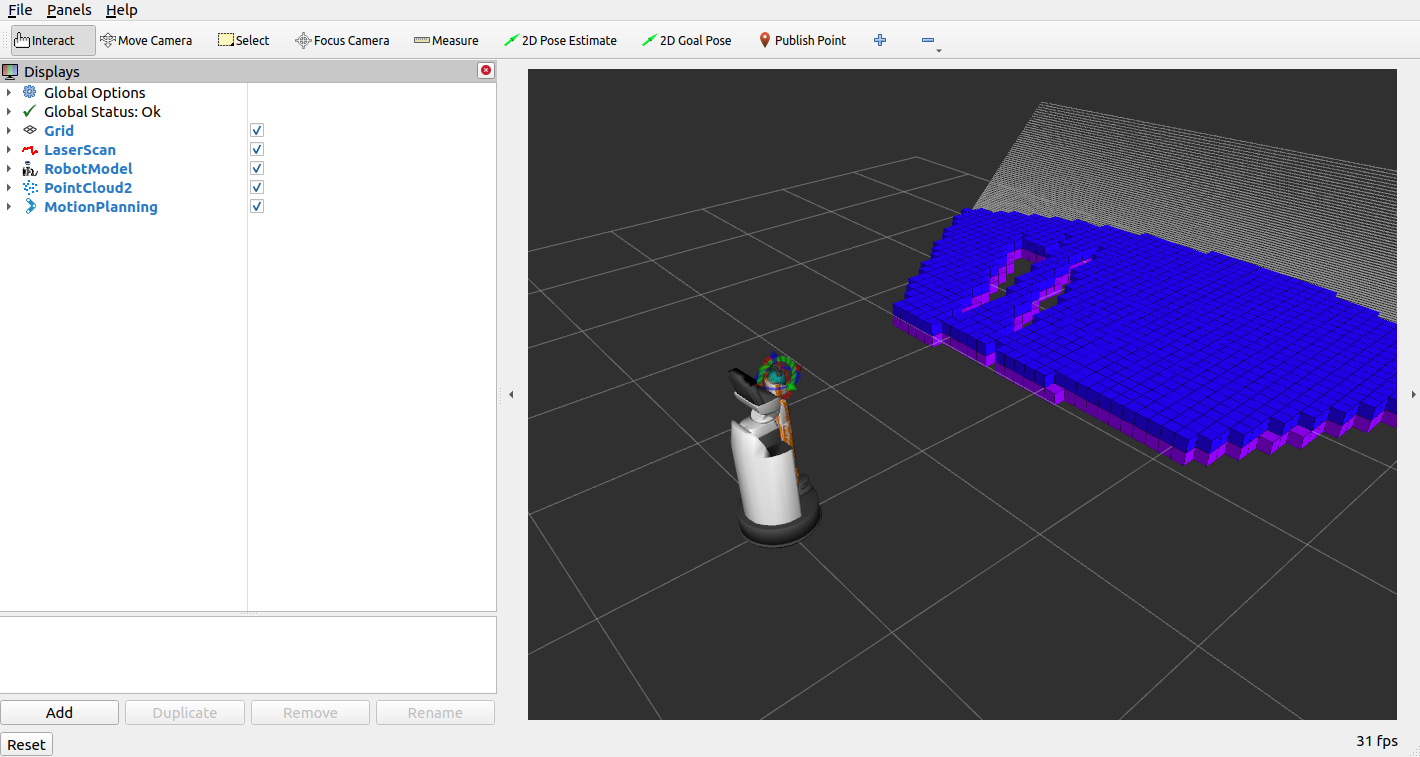Click the Add display button

point(60,713)
